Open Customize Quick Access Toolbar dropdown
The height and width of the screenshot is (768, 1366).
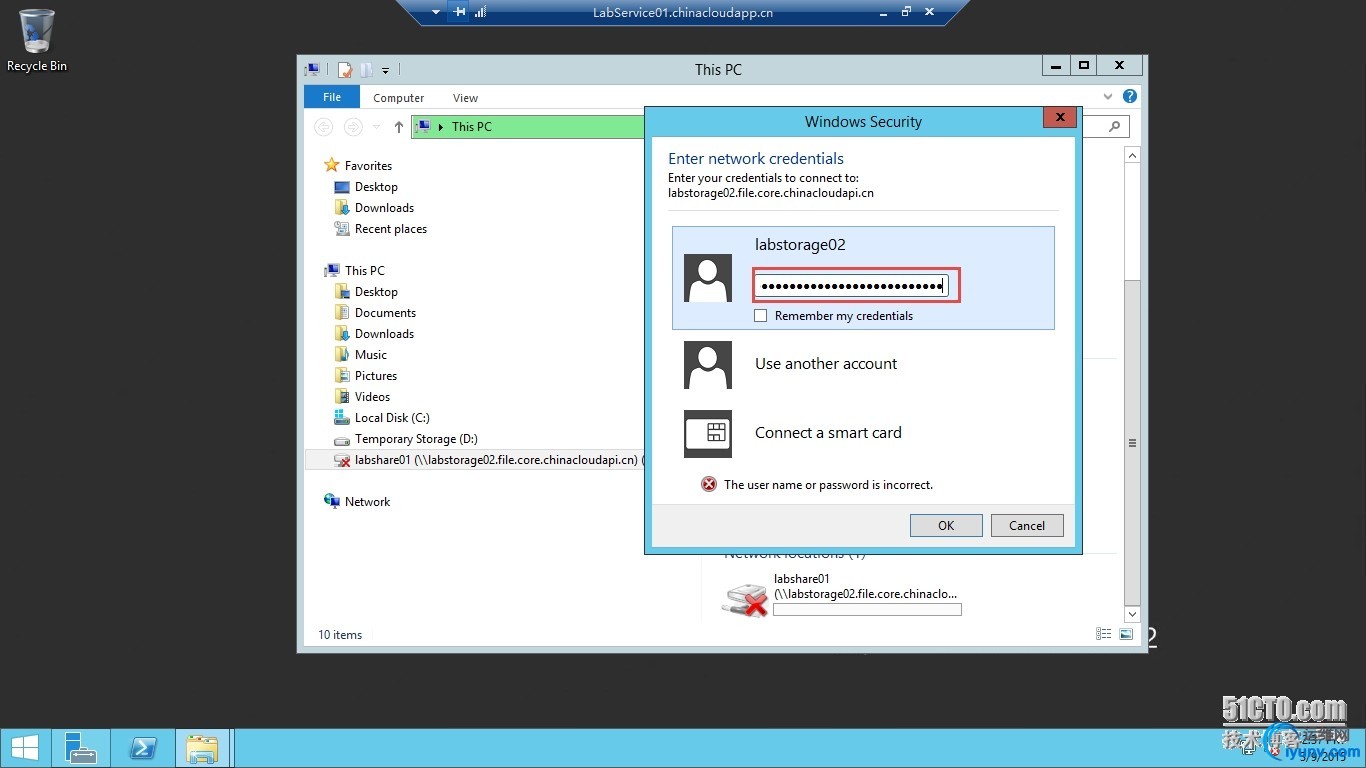click(385, 70)
